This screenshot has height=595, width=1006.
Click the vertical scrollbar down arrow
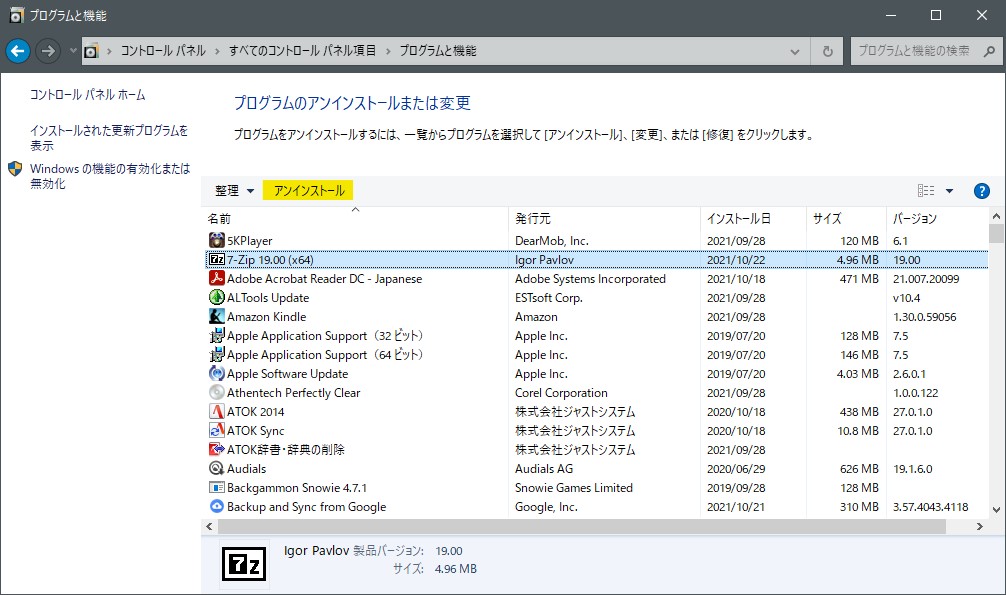(996, 510)
